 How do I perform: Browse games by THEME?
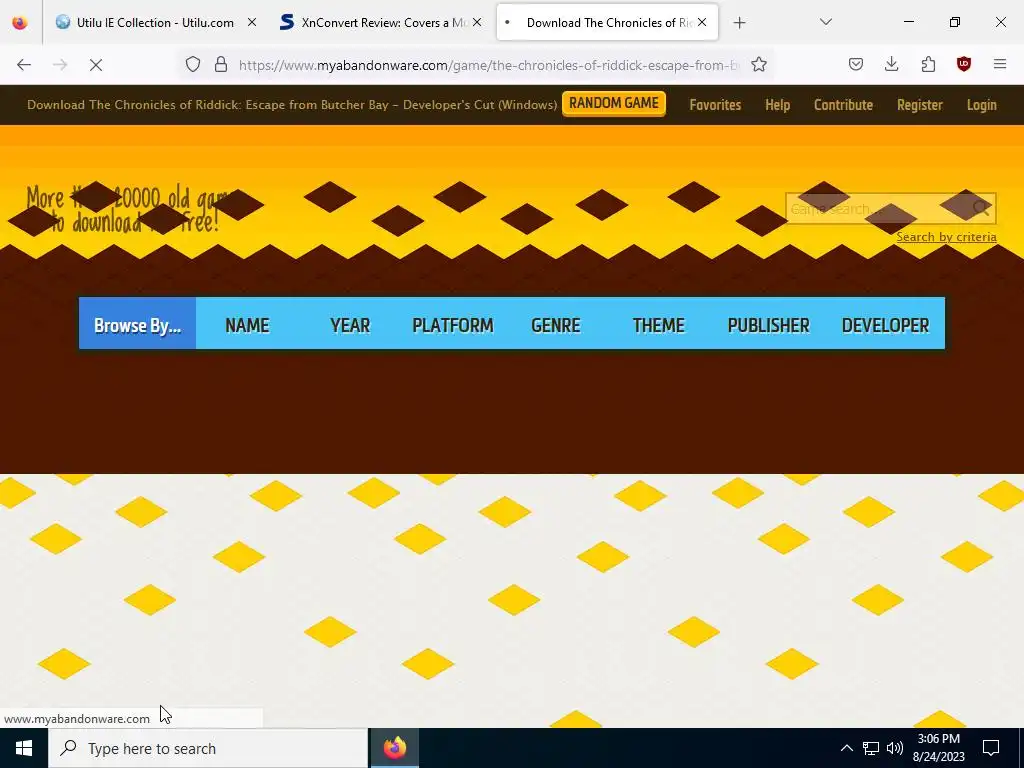[658, 325]
